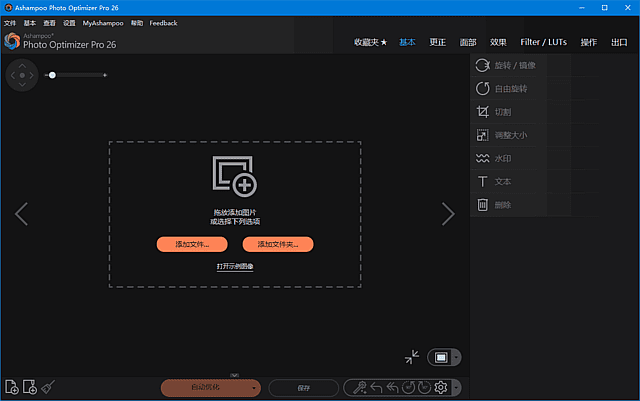Click the settings gear in bottom toolbar

click(x=440, y=387)
